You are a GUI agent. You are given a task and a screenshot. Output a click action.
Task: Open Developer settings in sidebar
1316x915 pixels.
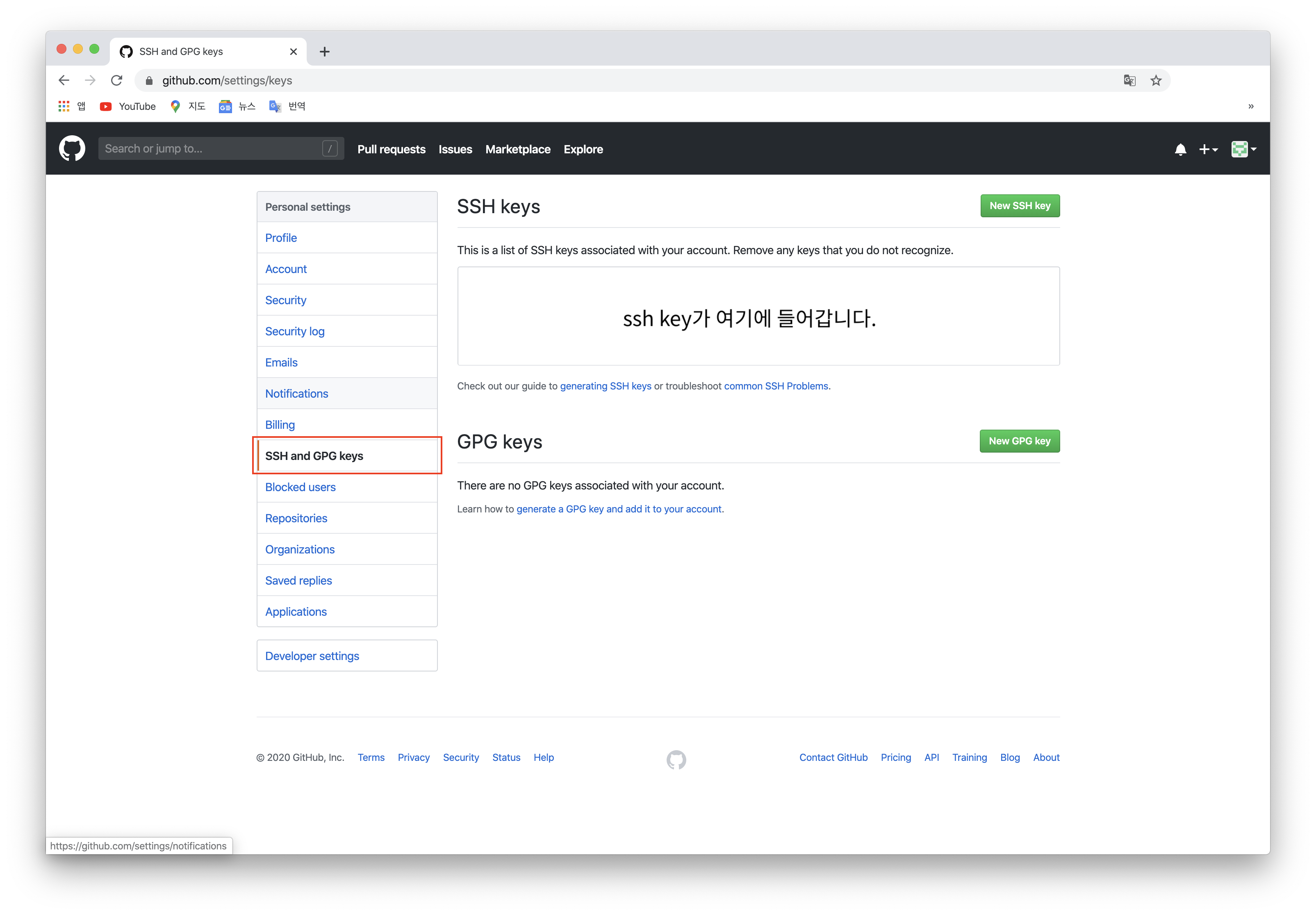point(312,656)
